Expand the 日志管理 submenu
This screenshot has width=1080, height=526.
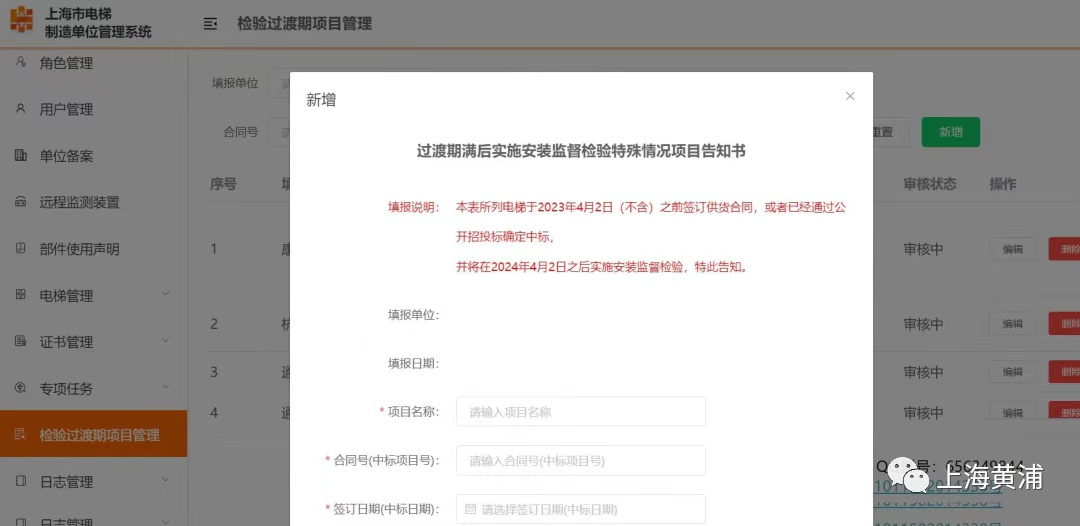166,481
